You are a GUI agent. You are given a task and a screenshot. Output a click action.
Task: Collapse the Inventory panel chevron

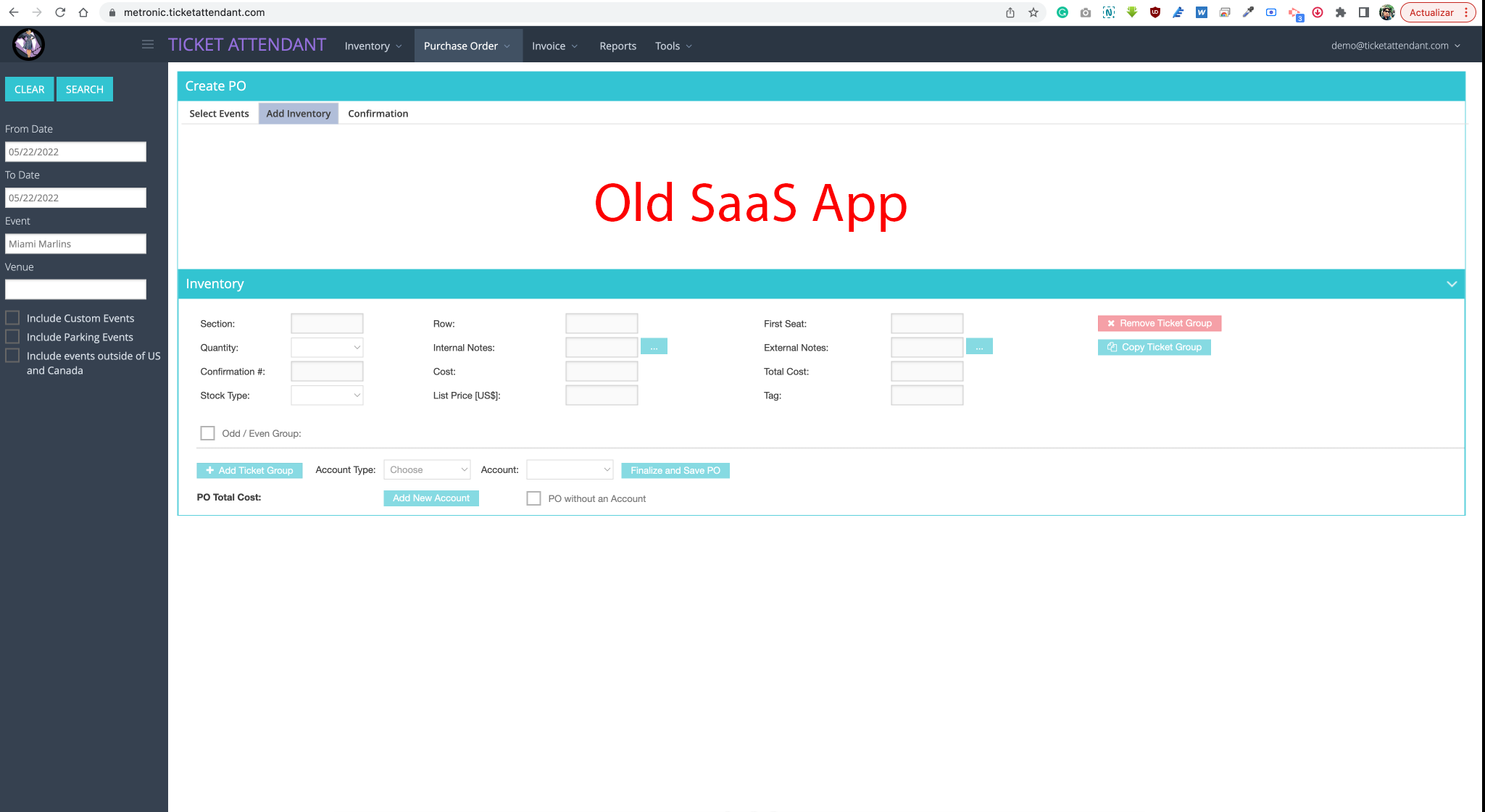(1452, 284)
